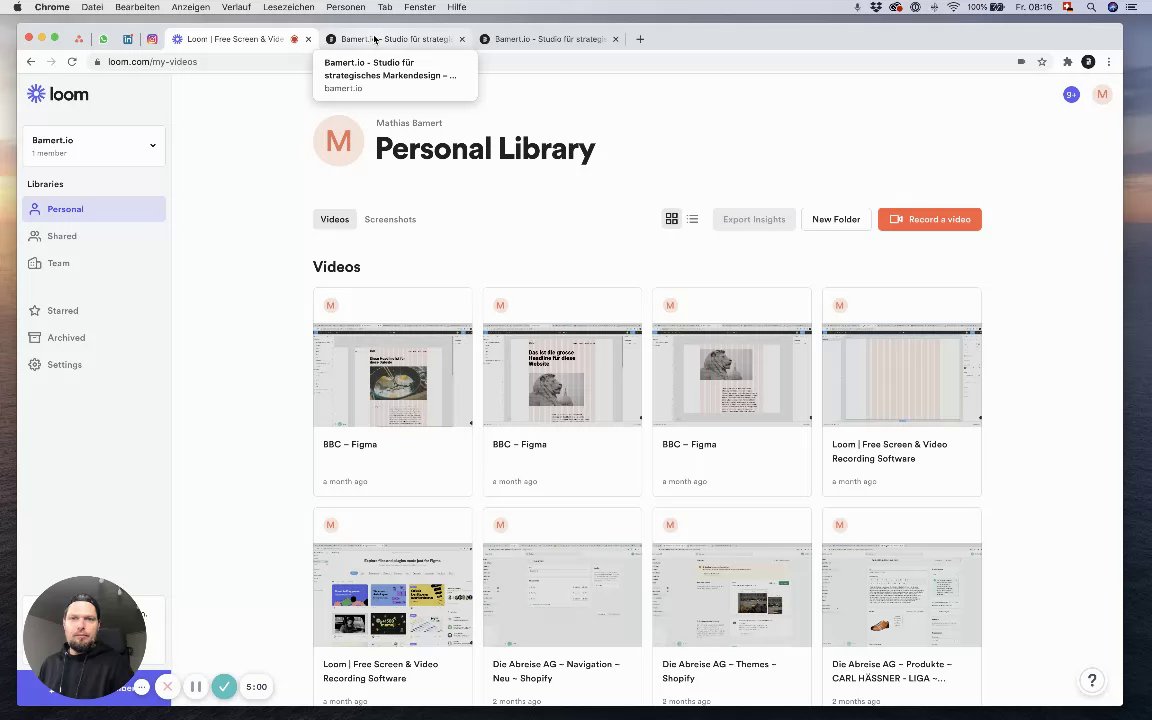Screen dimensions: 1152x720
Task: Close the Loom browser tab
Action: 309,39
